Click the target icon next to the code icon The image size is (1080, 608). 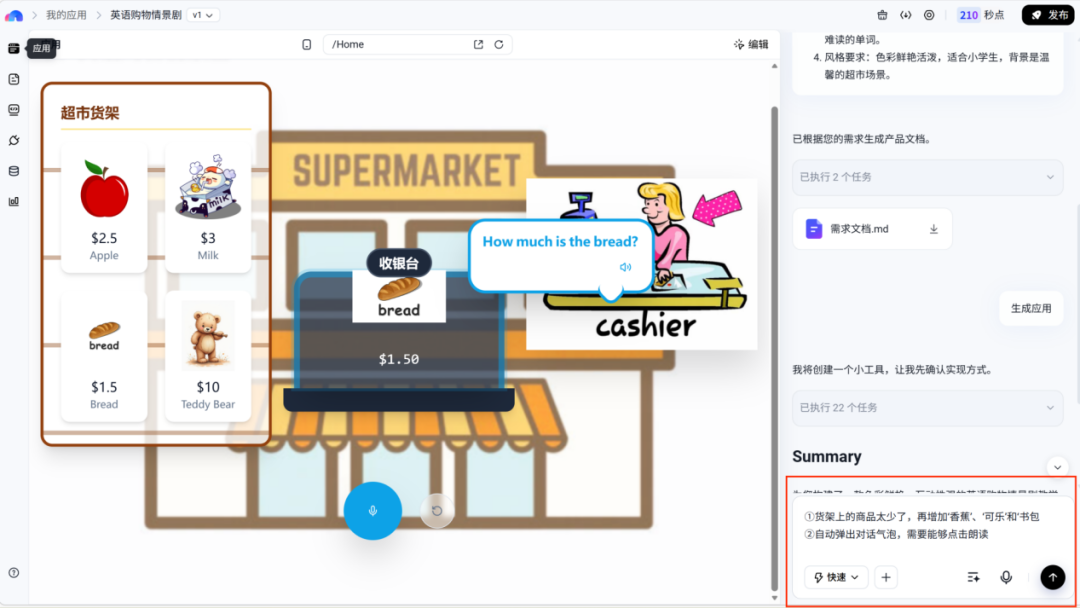point(929,14)
